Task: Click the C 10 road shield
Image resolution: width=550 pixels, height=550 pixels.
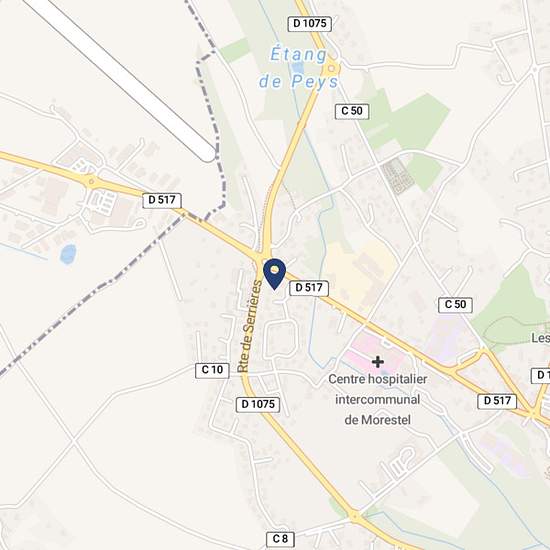Action: pos(212,370)
